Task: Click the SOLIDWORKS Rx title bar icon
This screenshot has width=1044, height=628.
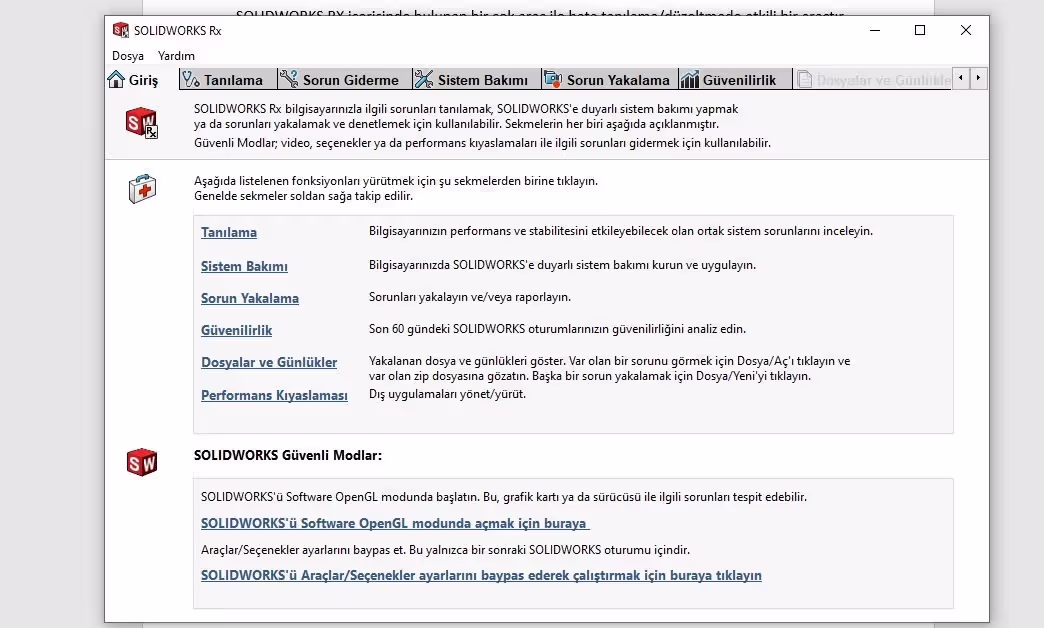Action: point(121,30)
